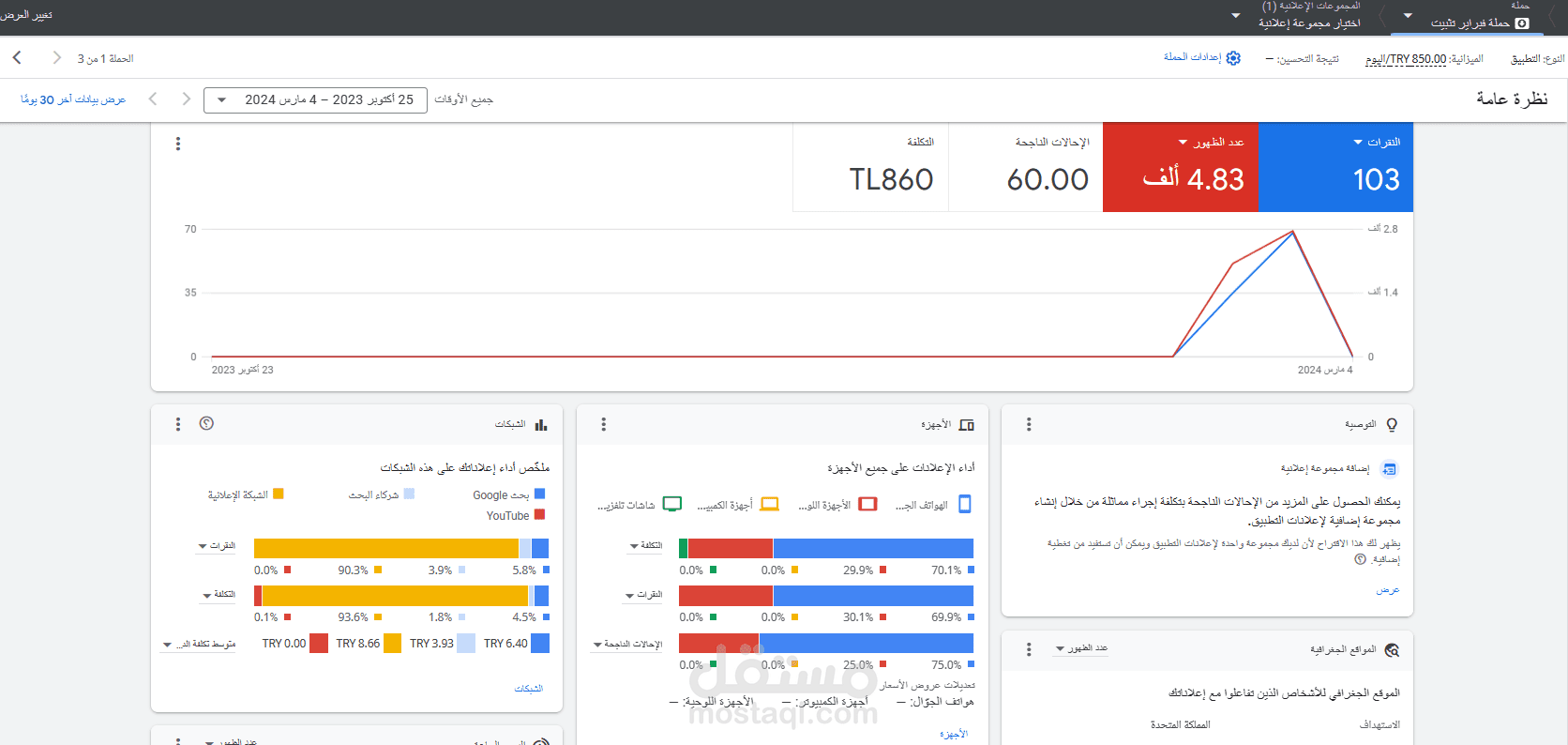
Task: Click the budget value TRY 850.00/اليوم
Action: [x=1406, y=59]
